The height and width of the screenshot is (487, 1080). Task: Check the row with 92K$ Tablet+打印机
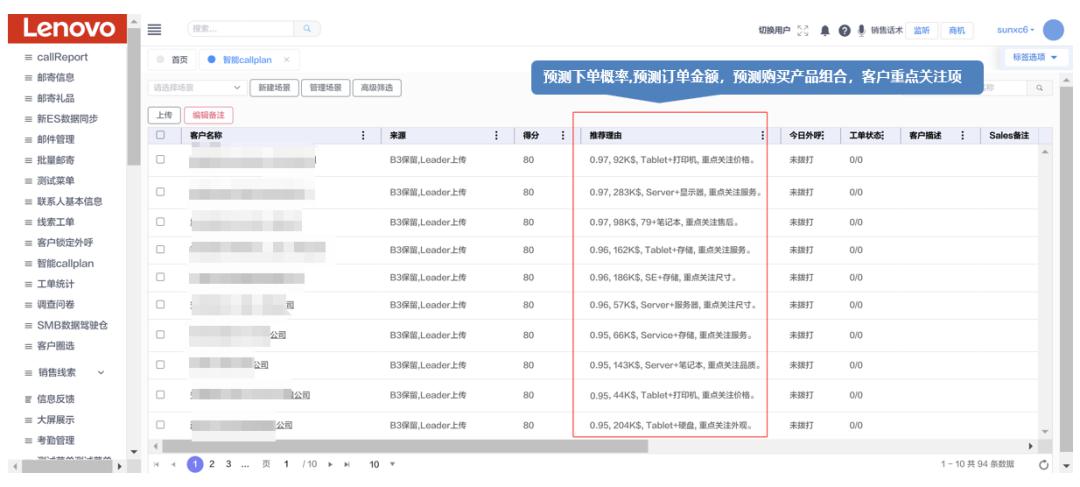pos(160,159)
